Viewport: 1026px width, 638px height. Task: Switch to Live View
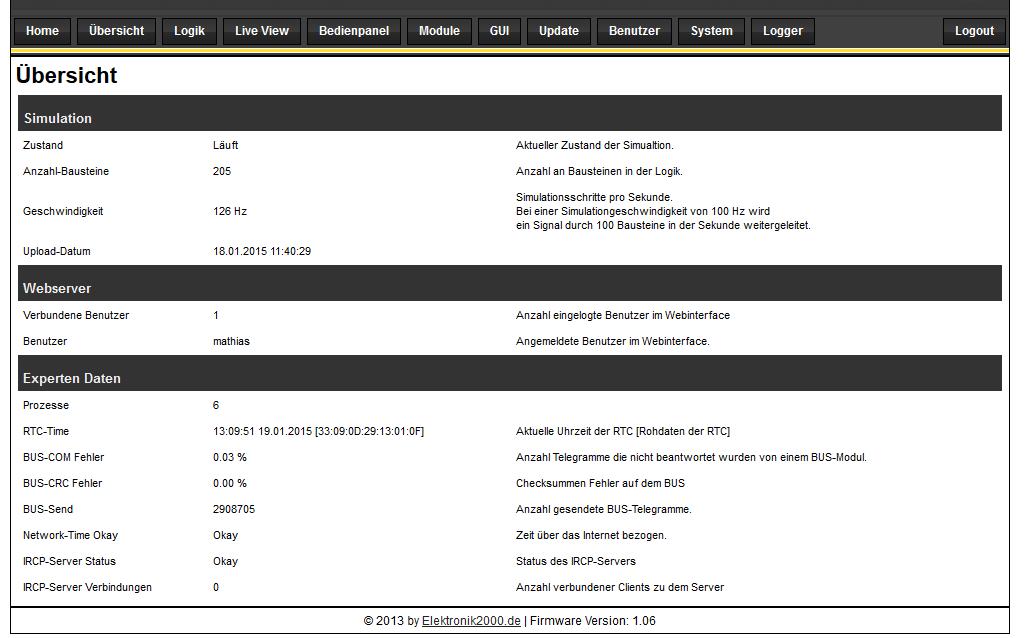(x=262, y=31)
